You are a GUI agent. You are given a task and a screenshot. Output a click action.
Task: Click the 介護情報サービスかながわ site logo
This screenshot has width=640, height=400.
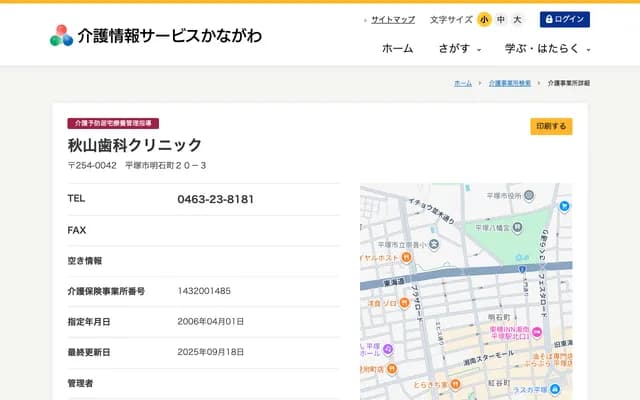click(156, 36)
